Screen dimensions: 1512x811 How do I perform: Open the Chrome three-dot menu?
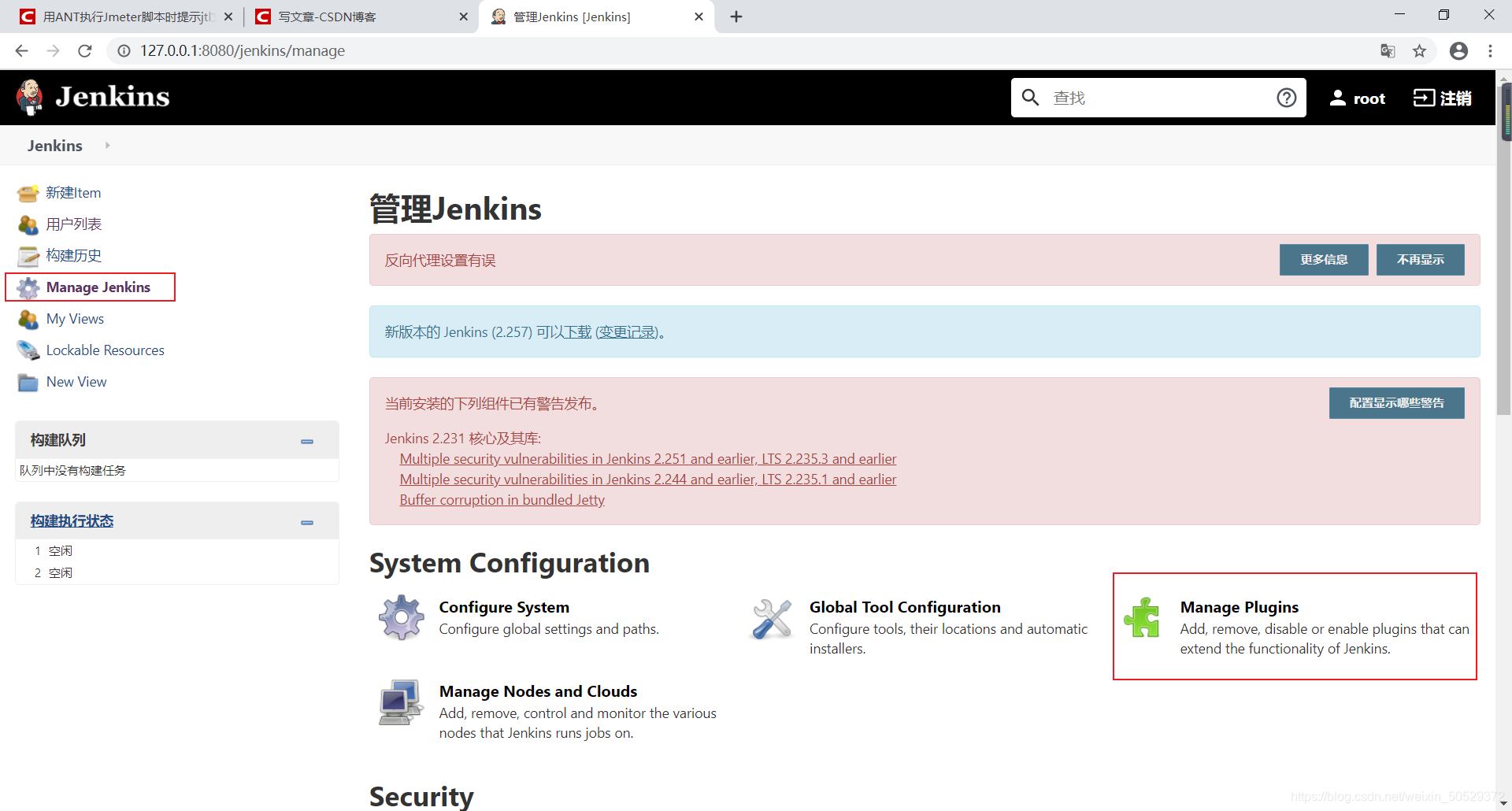(1490, 51)
